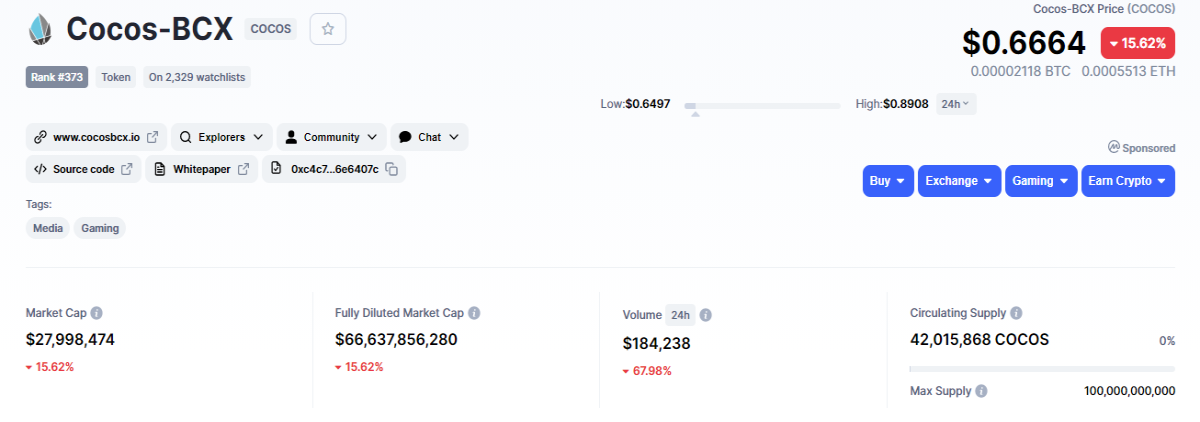This screenshot has height=422, width=1200.
Task: Change the 24h low/high range selector
Action: pyautogui.click(x=956, y=104)
